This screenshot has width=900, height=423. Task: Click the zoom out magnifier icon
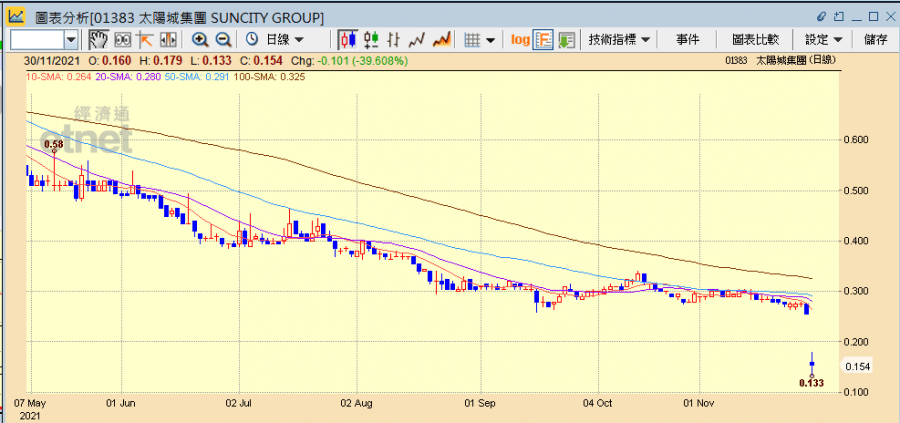(223, 39)
